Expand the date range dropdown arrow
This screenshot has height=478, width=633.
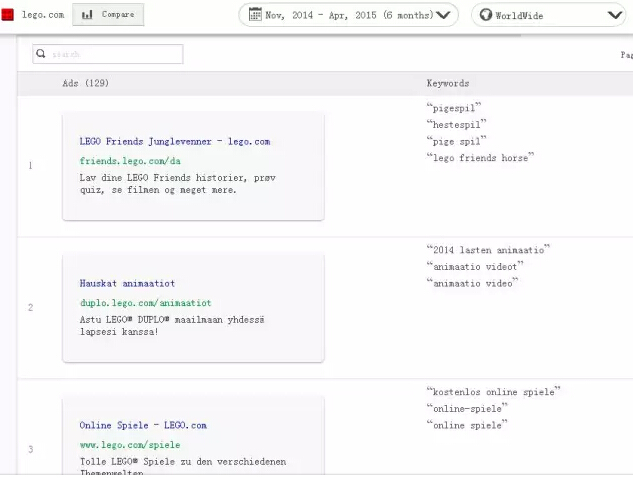tap(443, 15)
